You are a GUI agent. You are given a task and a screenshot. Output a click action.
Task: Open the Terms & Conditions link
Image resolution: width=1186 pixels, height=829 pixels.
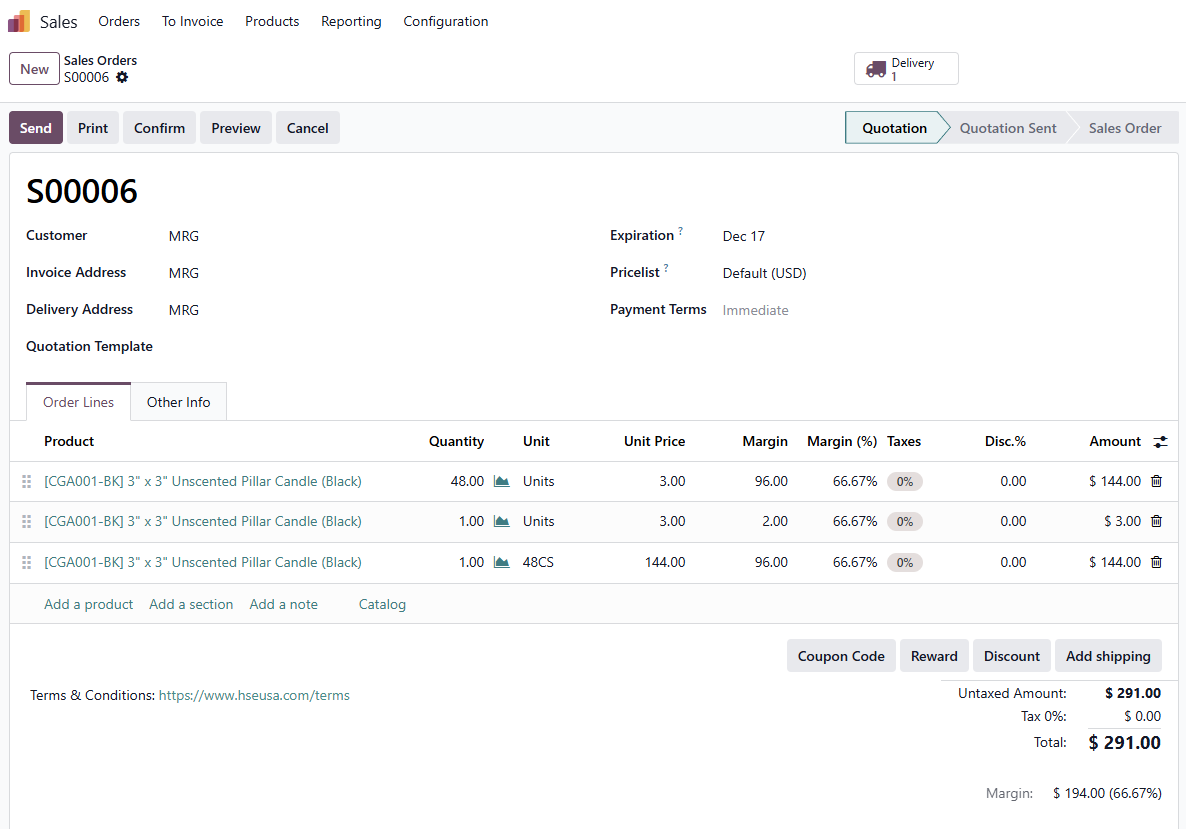click(x=254, y=695)
